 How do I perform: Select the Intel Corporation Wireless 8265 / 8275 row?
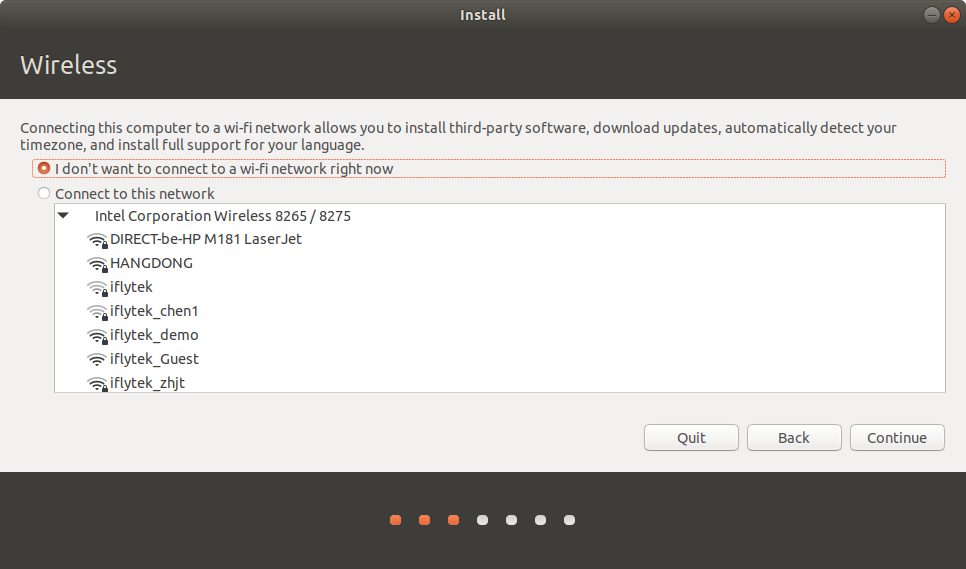500,216
